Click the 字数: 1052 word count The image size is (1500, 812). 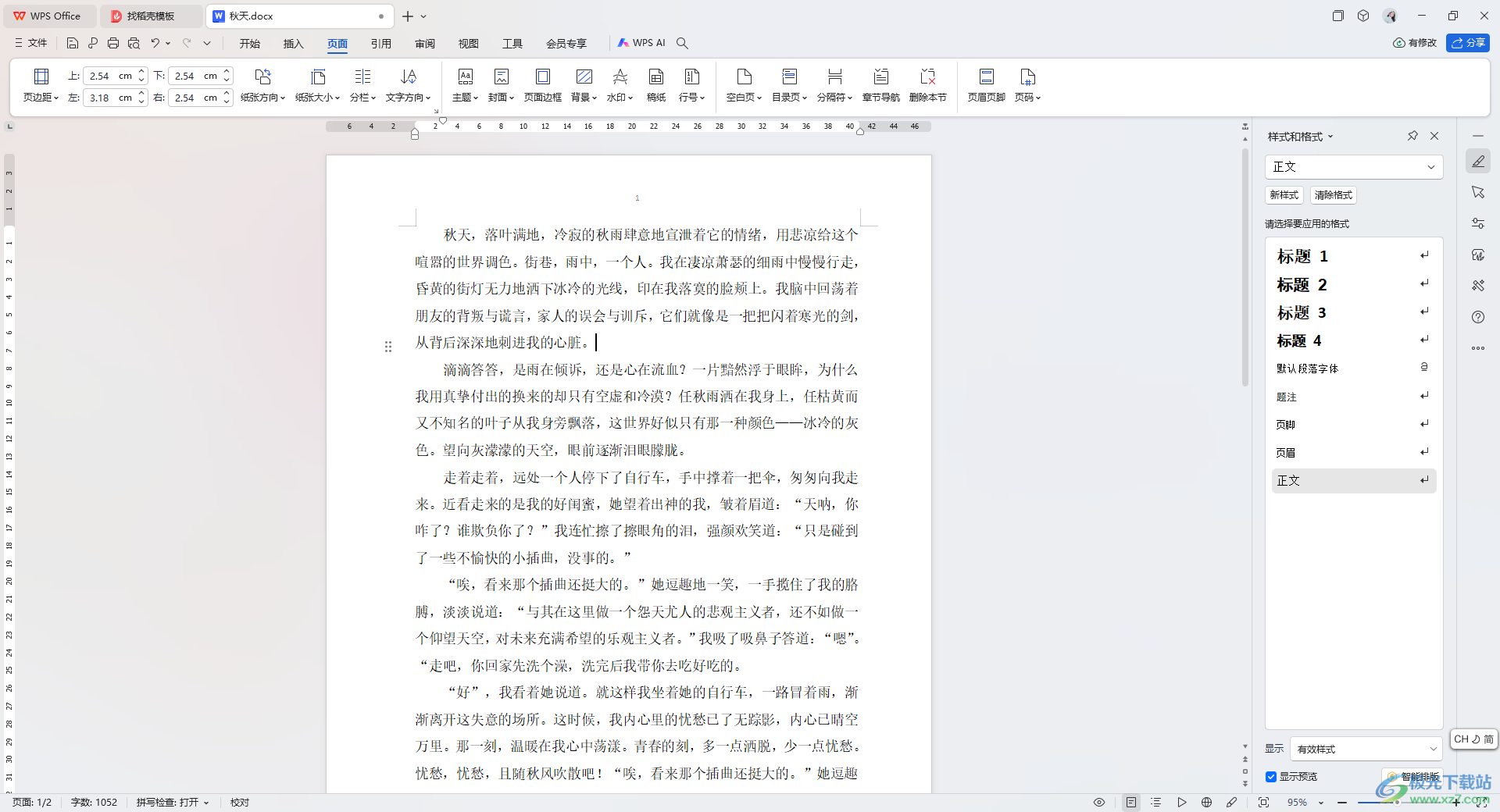pos(94,802)
